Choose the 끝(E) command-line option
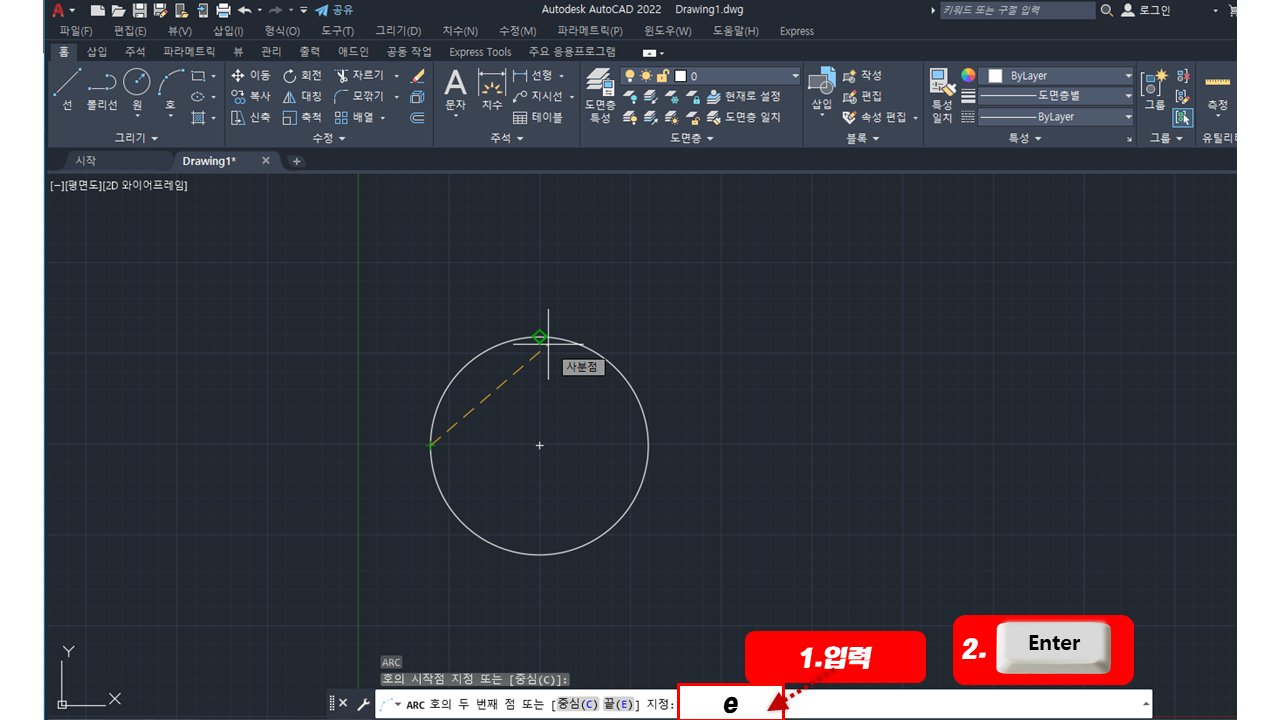This screenshot has width=1280, height=720. [x=618, y=705]
